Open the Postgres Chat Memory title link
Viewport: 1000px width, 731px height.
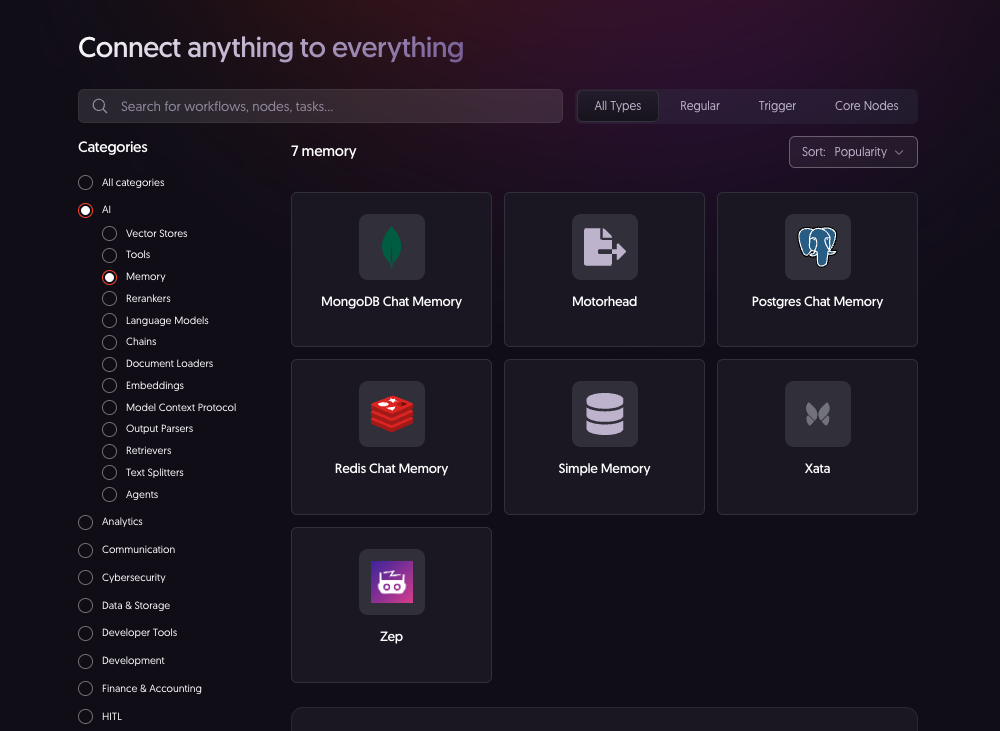coord(818,302)
